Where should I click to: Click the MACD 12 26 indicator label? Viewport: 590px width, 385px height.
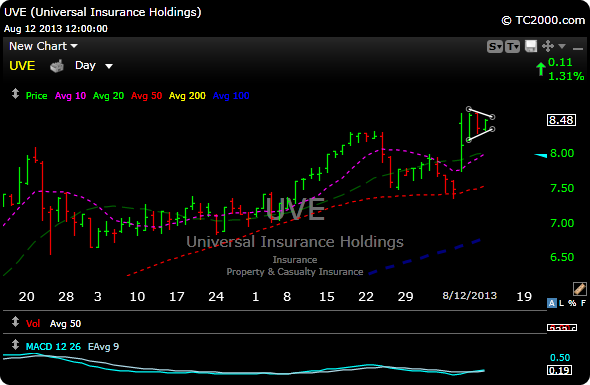tap(53, 347)
